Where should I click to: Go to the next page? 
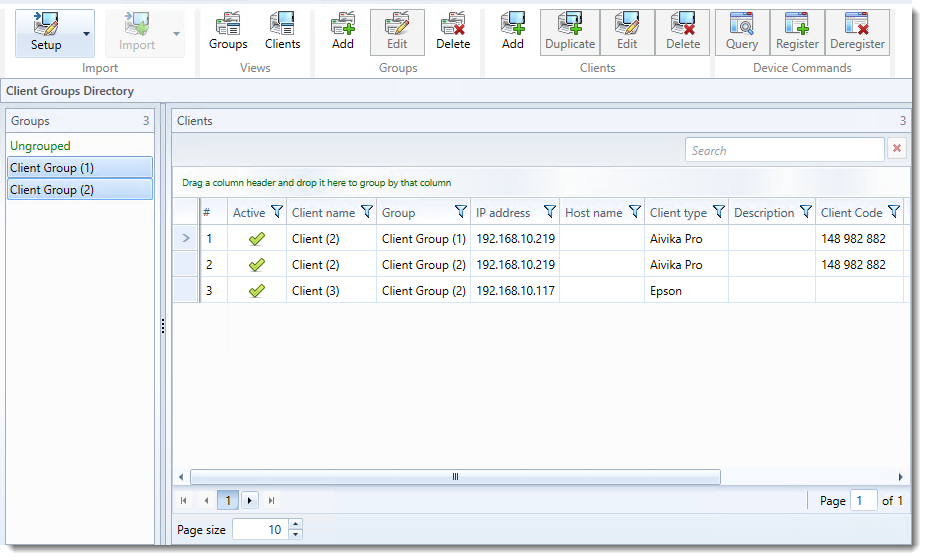249,500
